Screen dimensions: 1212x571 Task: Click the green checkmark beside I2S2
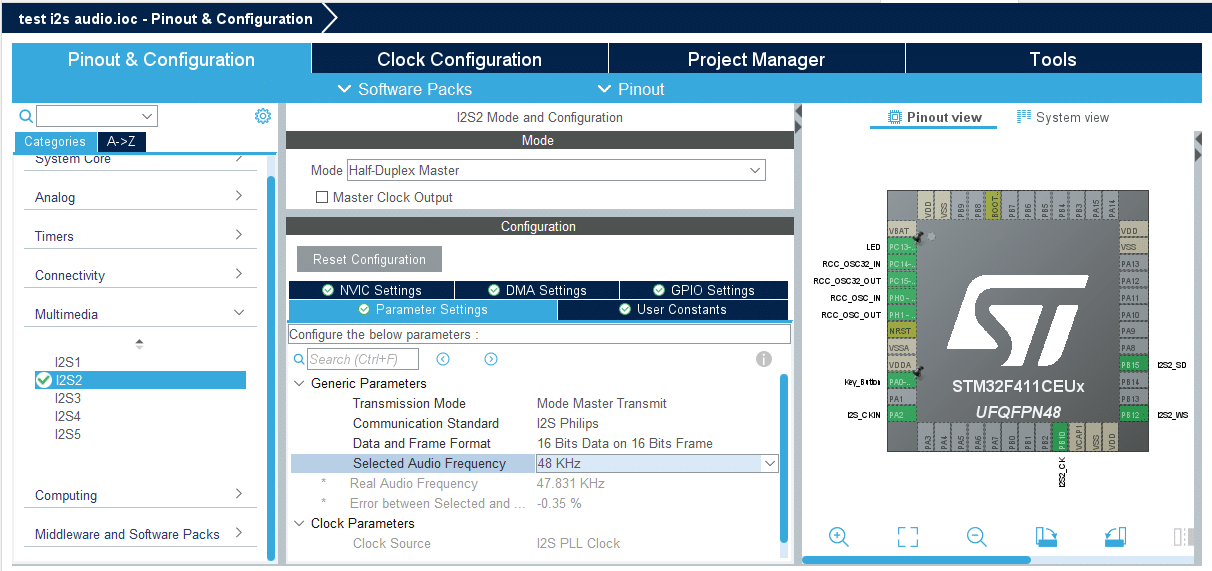pyautogui.click(x=43, y=380)
